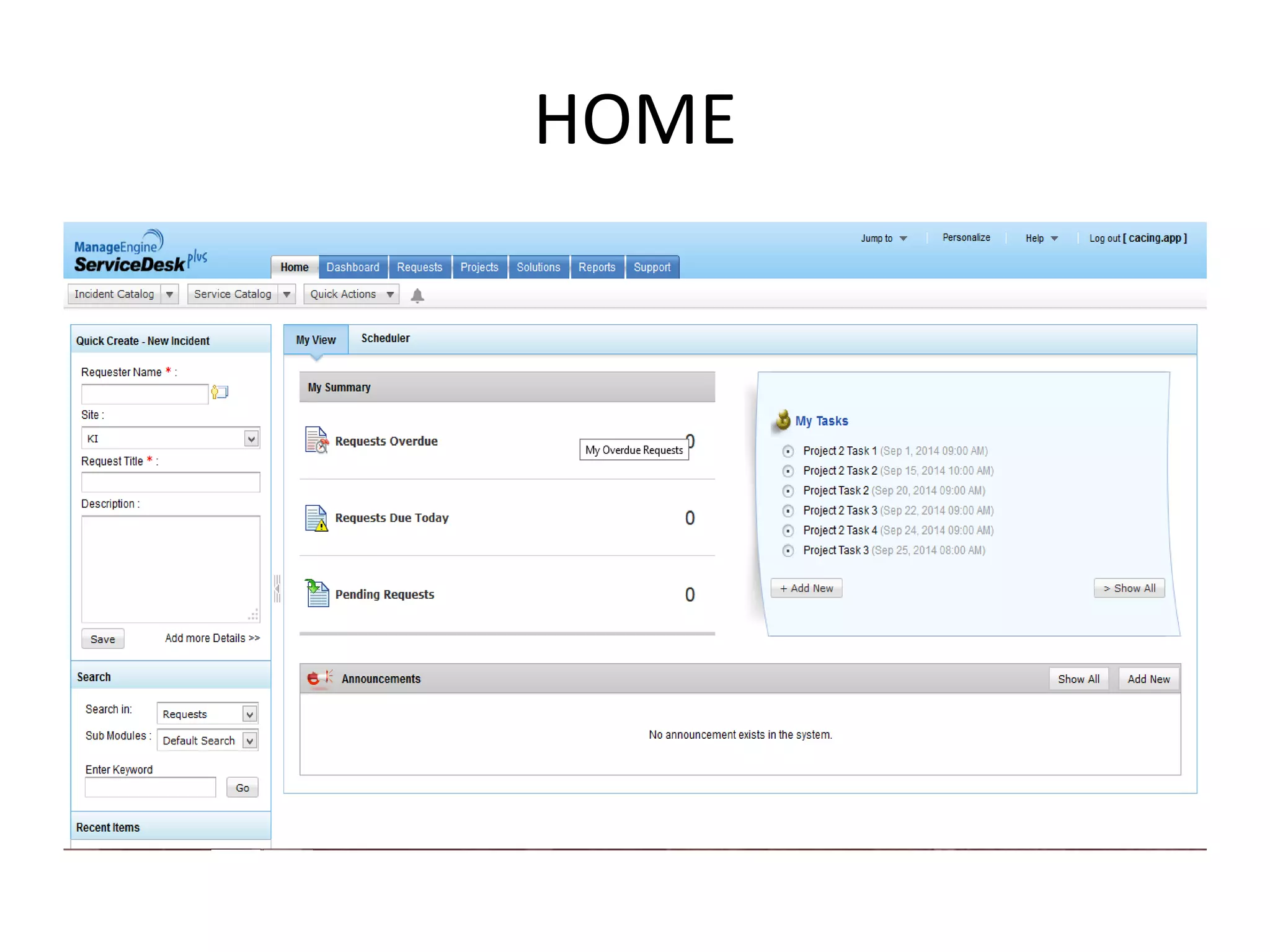Screen dimensions: 1270x952
Task: Open the Sub Modules Default Search dropdown
Action: pos(207,741)
